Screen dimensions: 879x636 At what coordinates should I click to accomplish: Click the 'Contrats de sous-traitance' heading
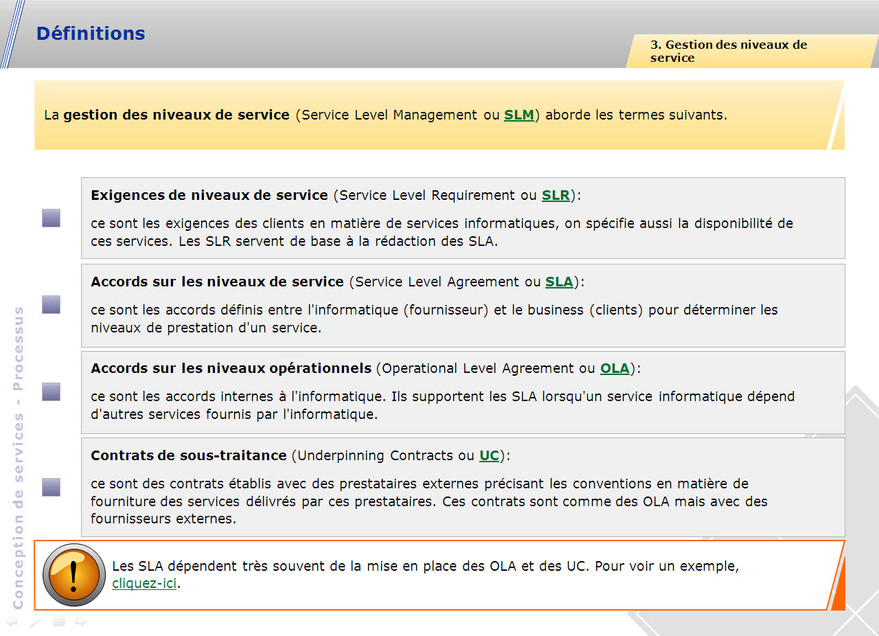189,456
